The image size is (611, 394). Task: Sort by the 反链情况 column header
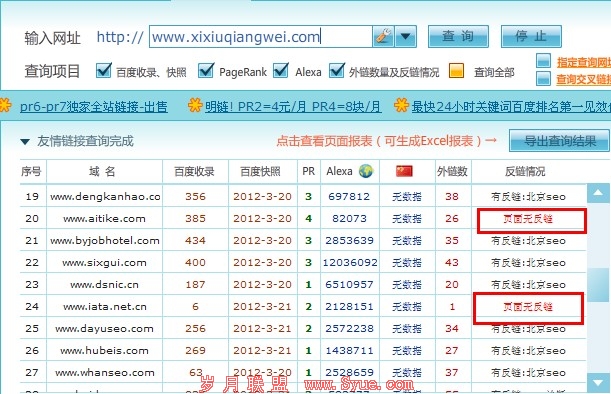[525, 171]
